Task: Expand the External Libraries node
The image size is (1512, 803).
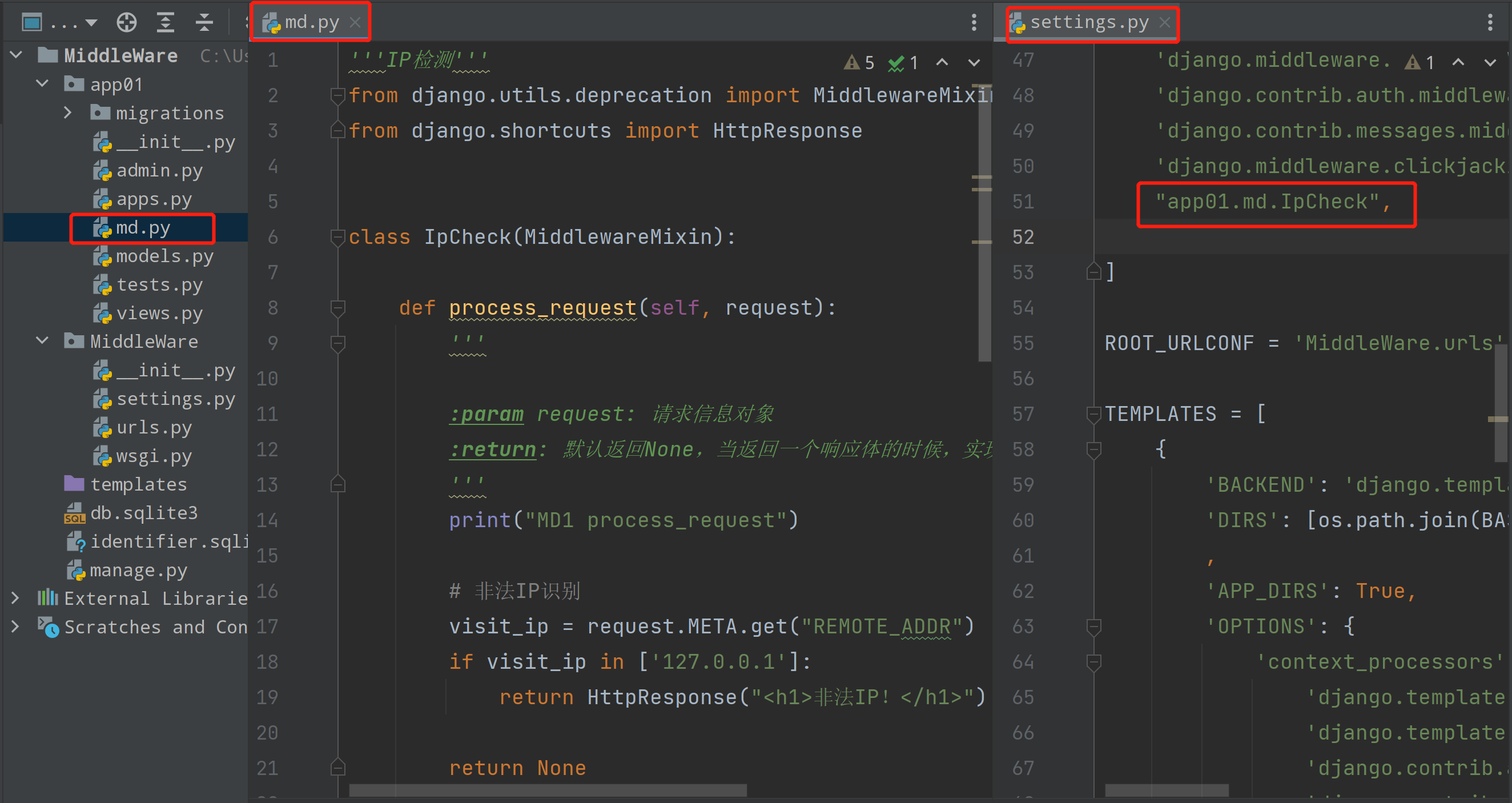Action: click(16, 598)
